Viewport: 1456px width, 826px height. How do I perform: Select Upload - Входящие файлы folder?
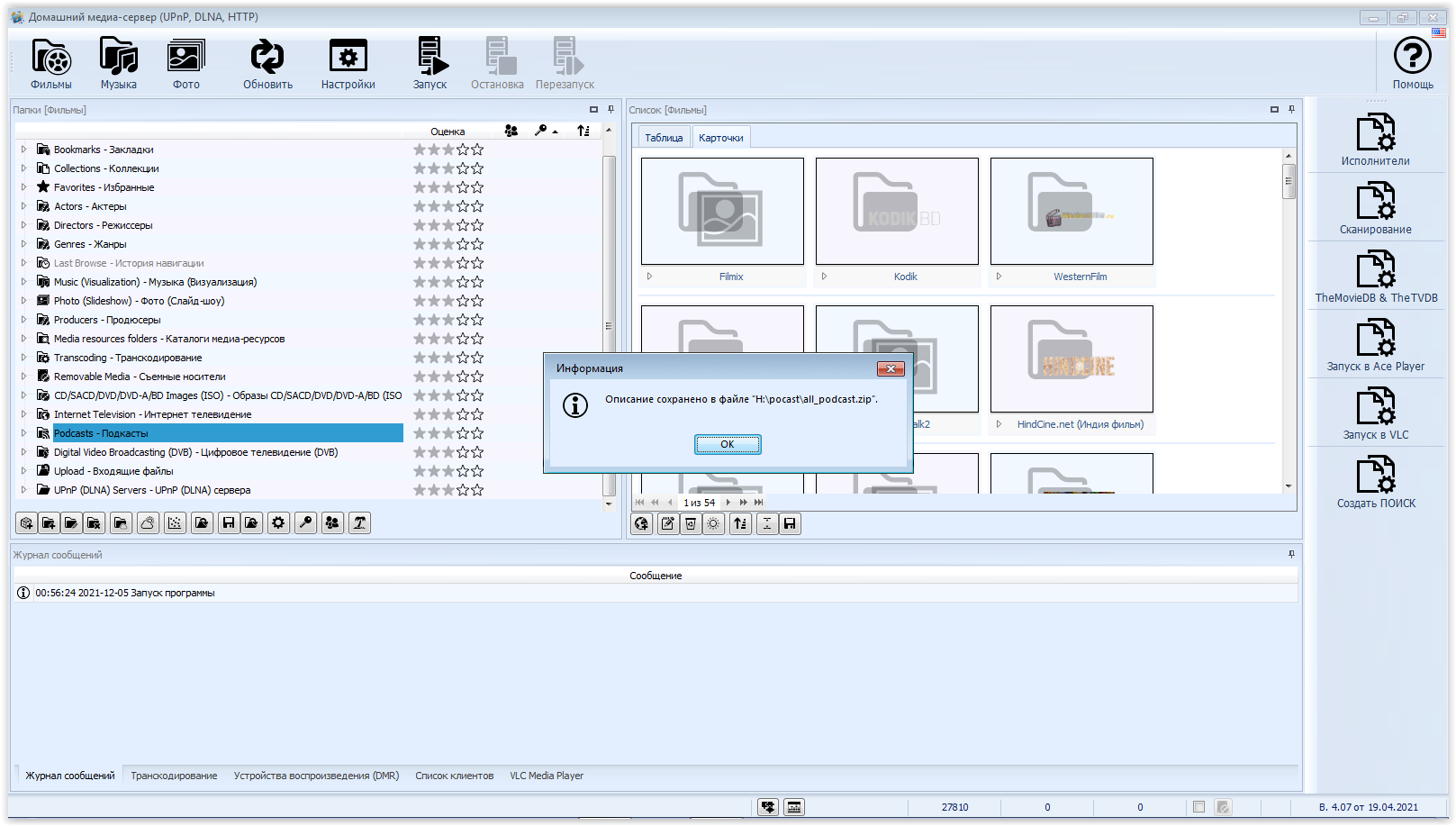[113, 471]
